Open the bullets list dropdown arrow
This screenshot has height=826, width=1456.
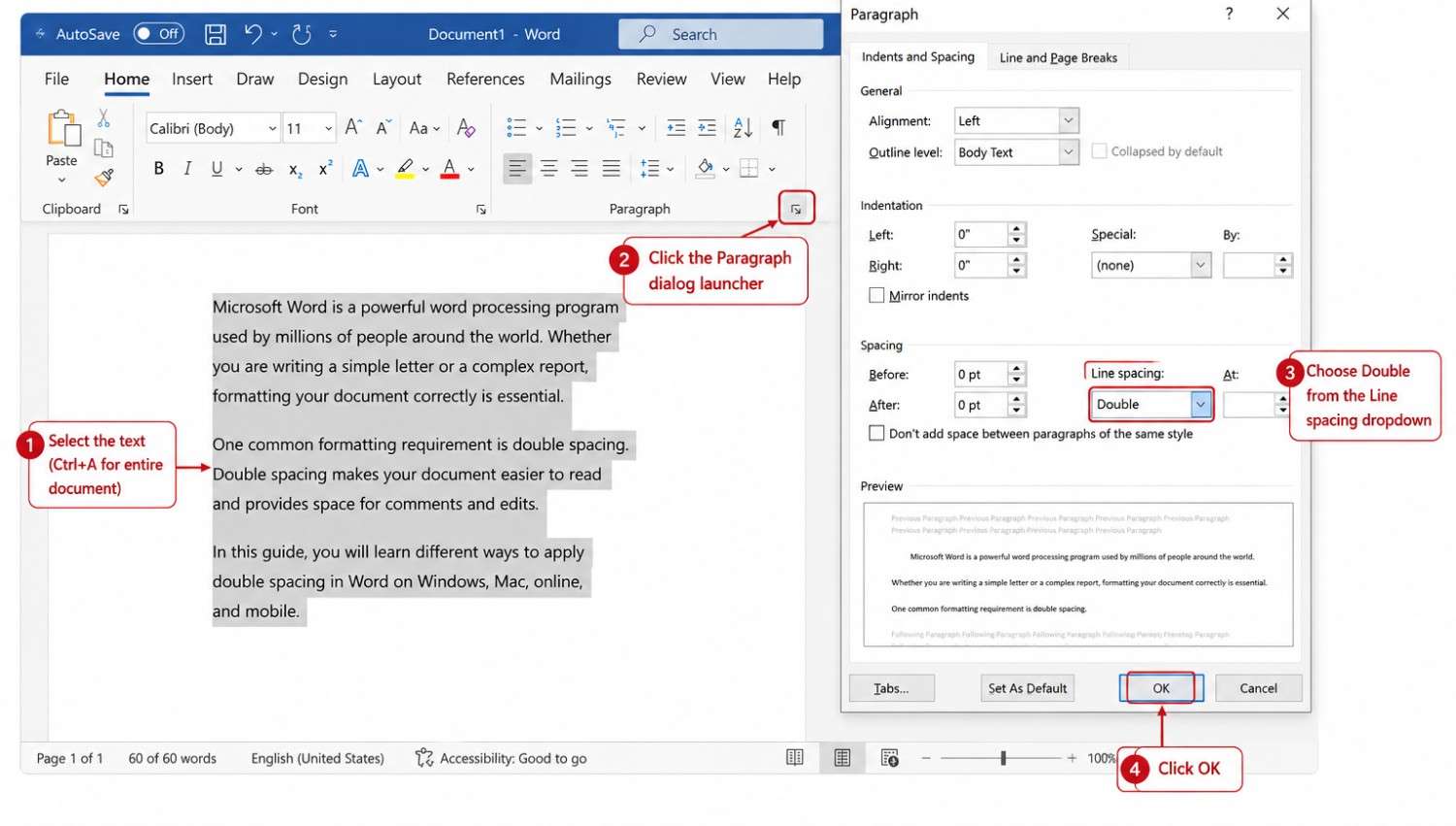click(540, 128)
